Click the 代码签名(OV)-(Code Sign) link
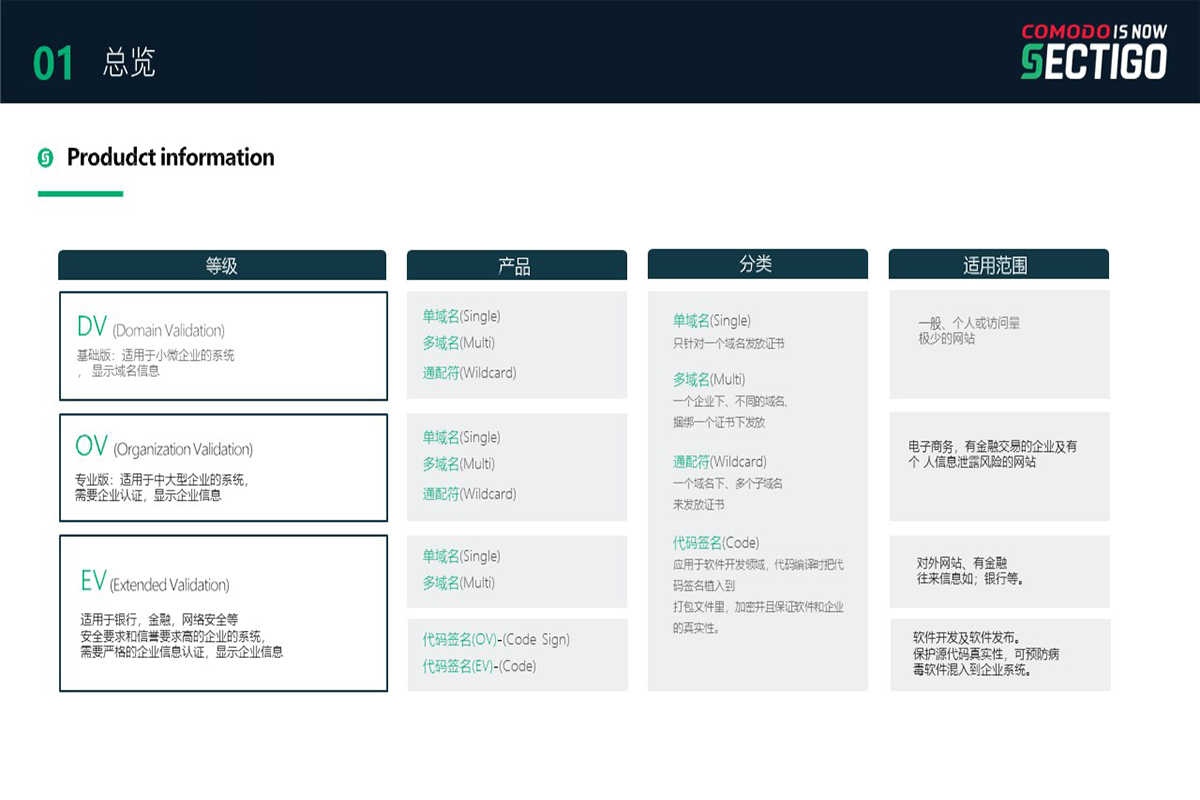Viewport: 1200px width, 800px height. [x=496, y=639]
